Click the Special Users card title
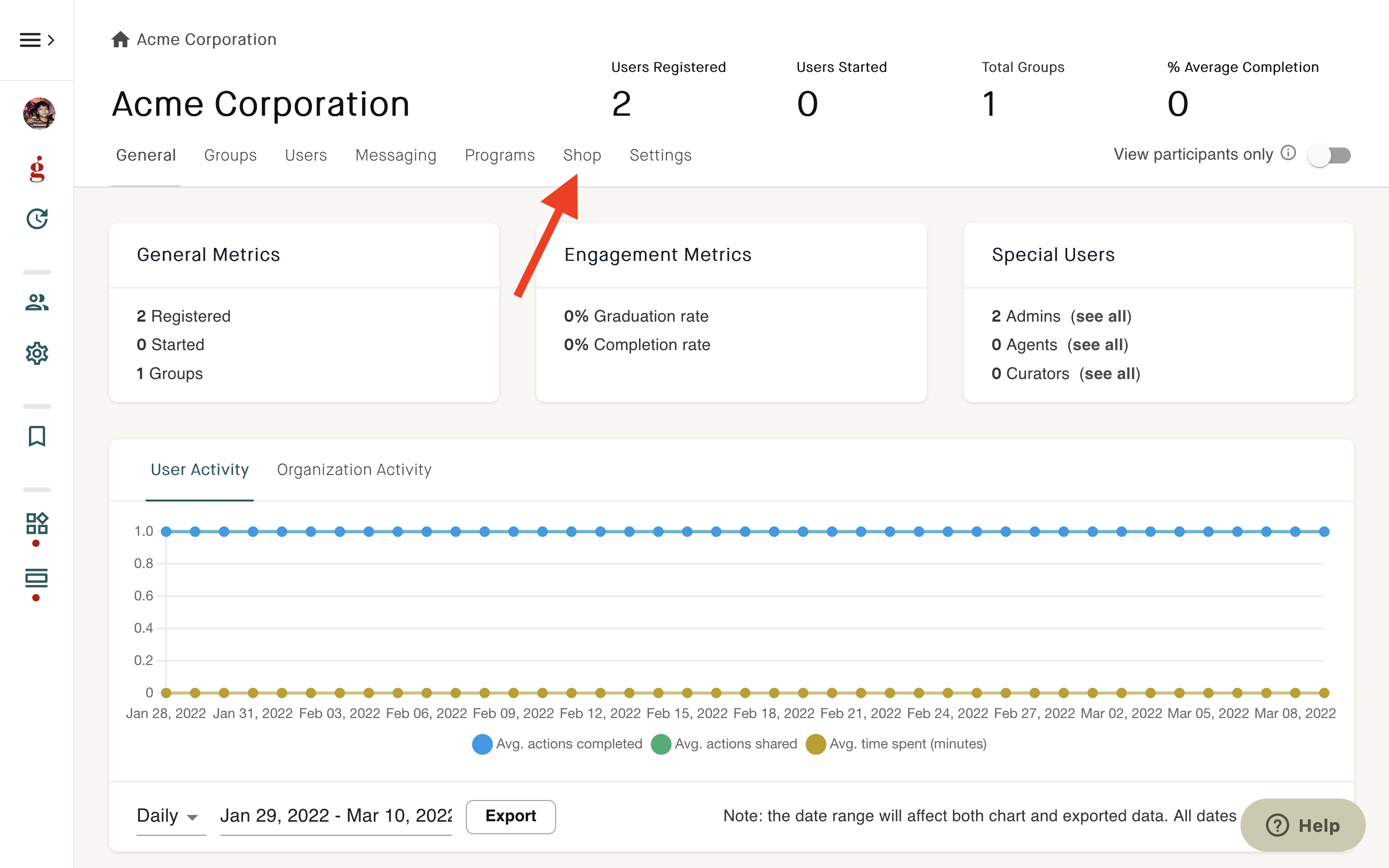 [x=1053, y=254]
